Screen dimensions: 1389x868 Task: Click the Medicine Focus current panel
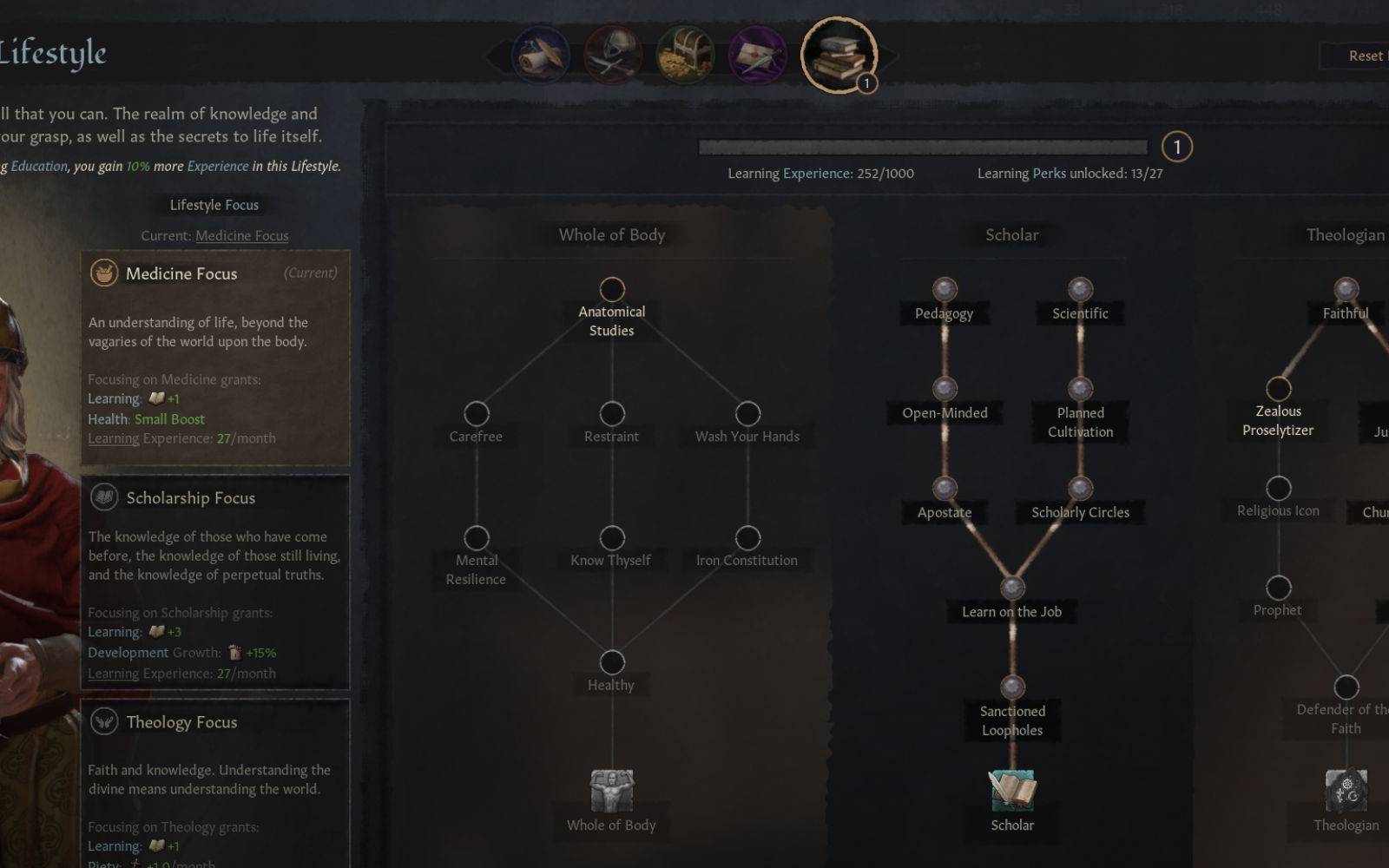point(215,358)
